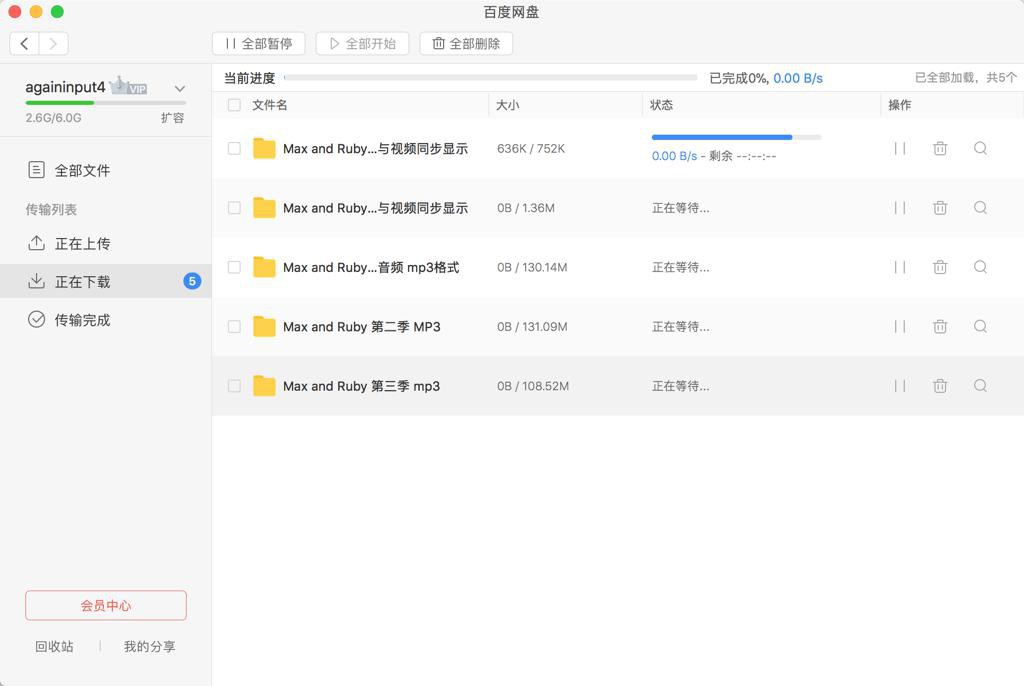Pause Max and Ruby 第三季 mp3 download

[899, 386]
